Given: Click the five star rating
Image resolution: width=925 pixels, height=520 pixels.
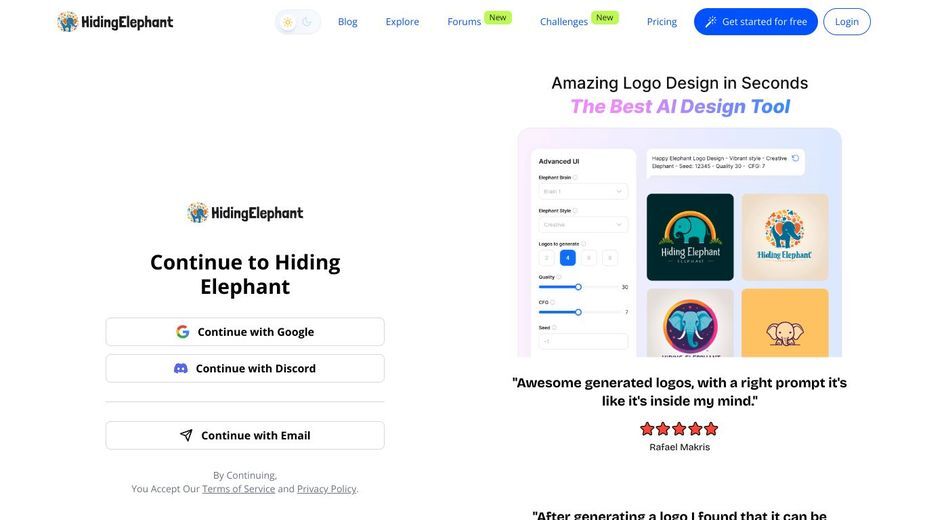Looking at the screenshot, I should coord(679,429).
